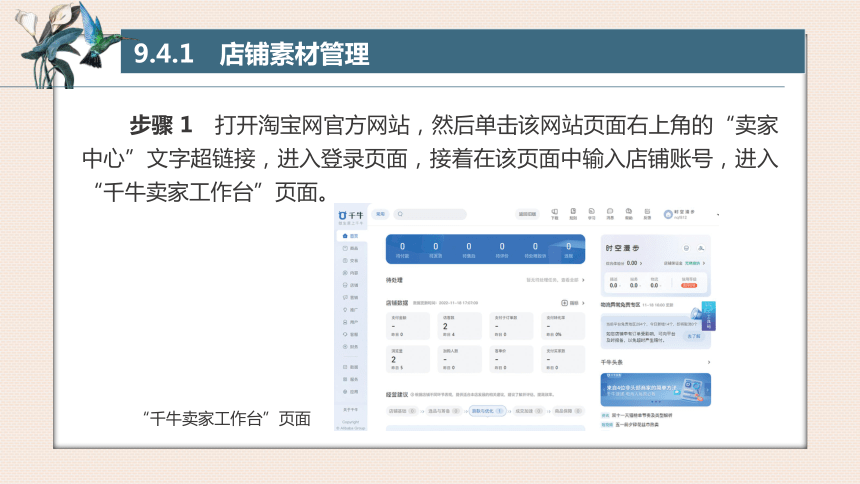The height and width of the screenshot is (484, 860).
Task: Click the 下载 icon in the top bar
Action: [x=555, y=213]
